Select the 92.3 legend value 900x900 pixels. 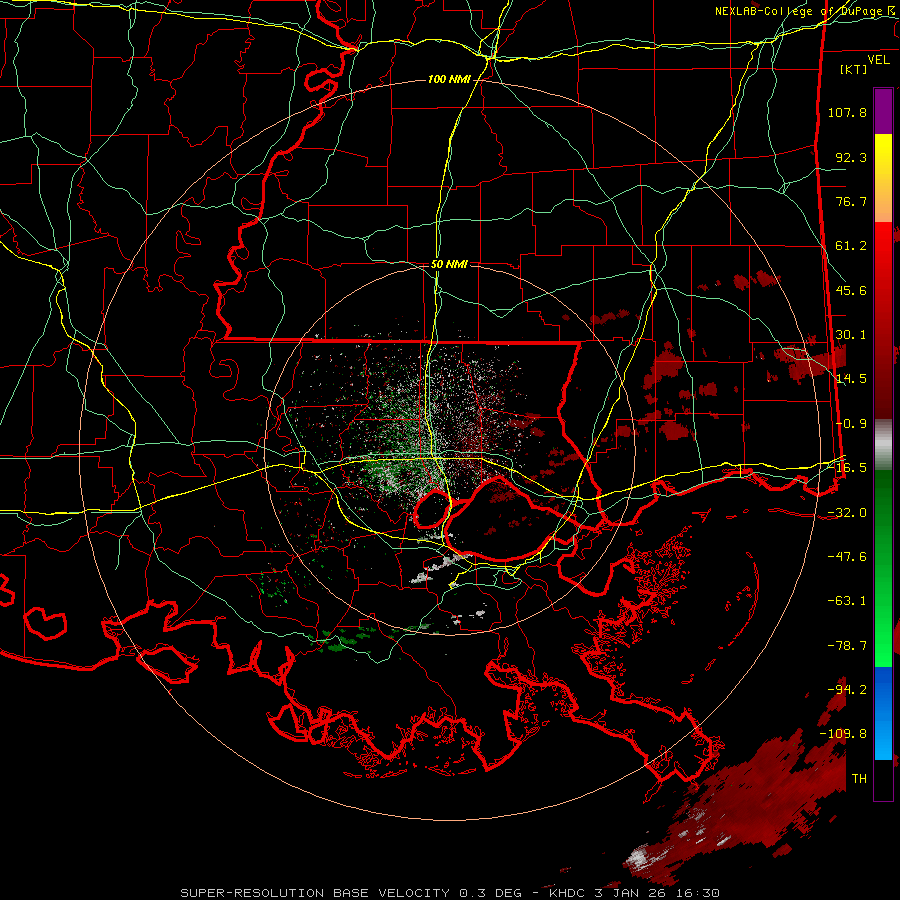click(851, 157)
